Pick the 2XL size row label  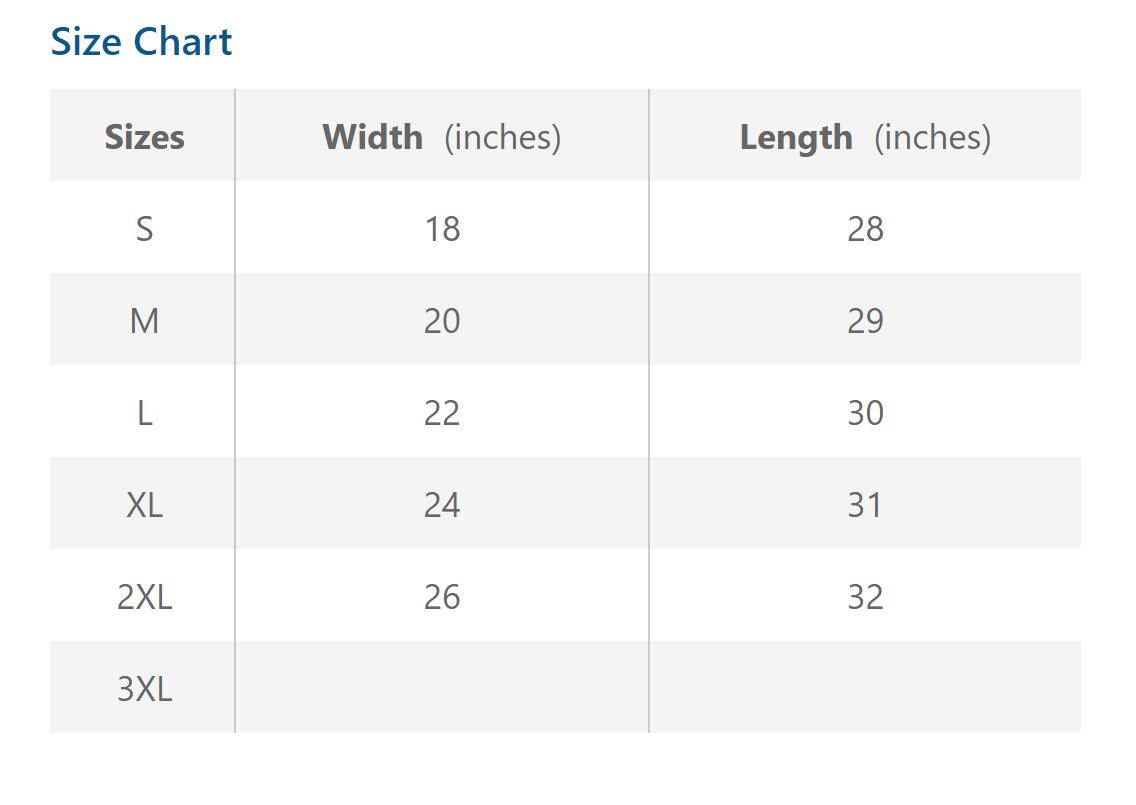click(144, 597)
